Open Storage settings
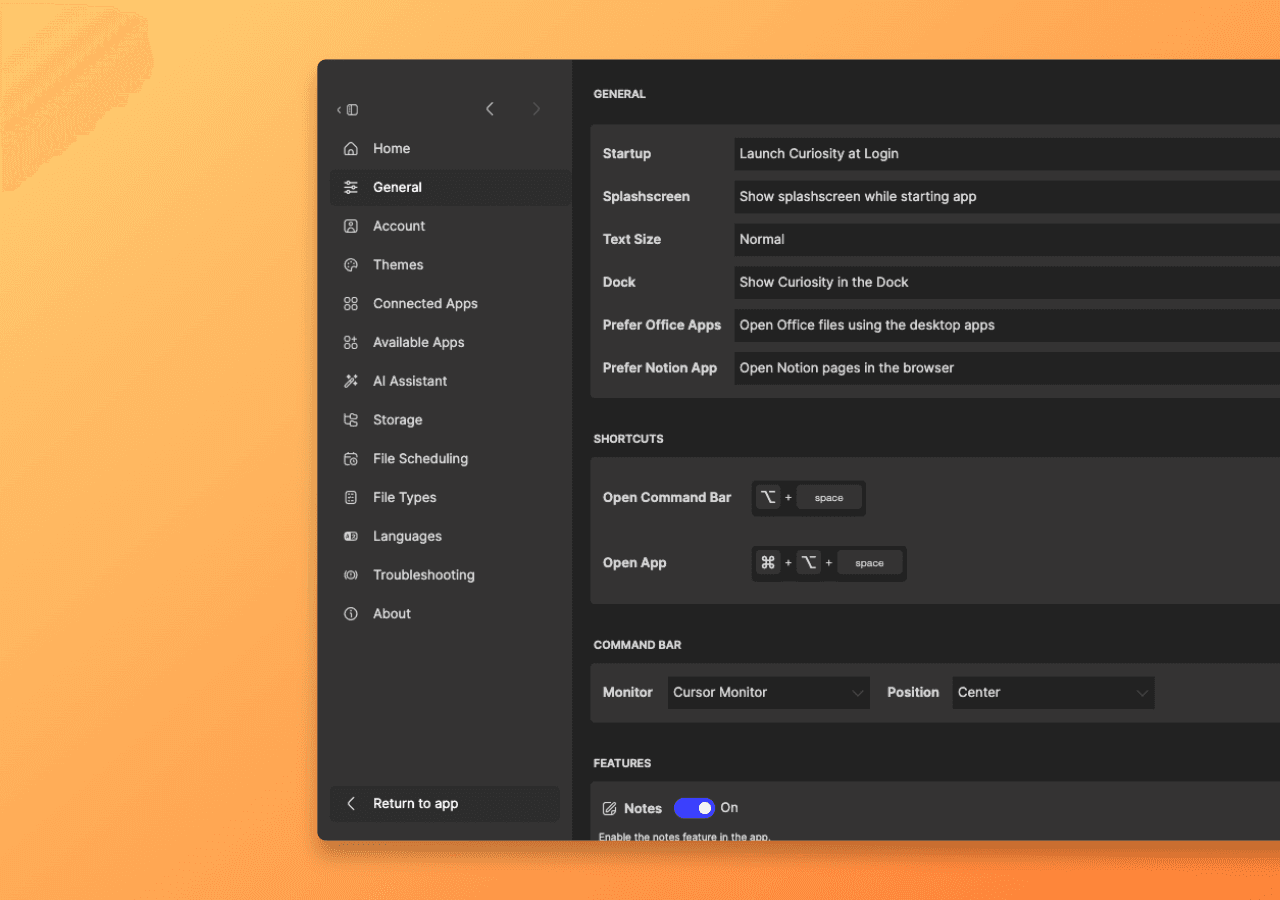The height and width of the screenshot is (900, 1280). [450, 420]
